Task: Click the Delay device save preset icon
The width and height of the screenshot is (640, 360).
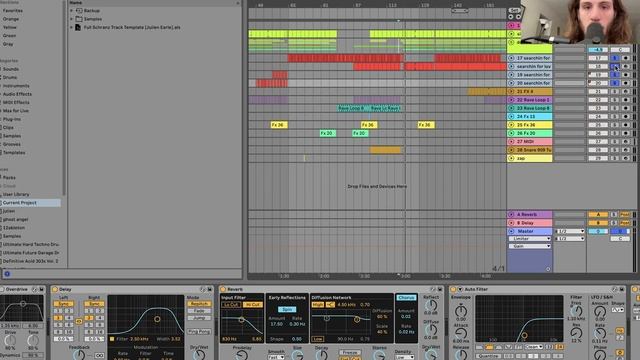Action: 209,289
